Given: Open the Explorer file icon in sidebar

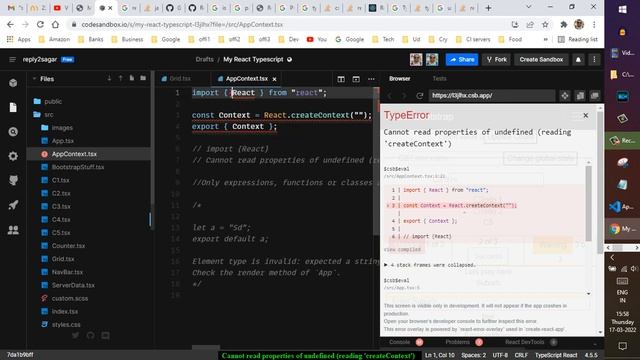Looking at the screenshot, I should click(x=13, y=107).
